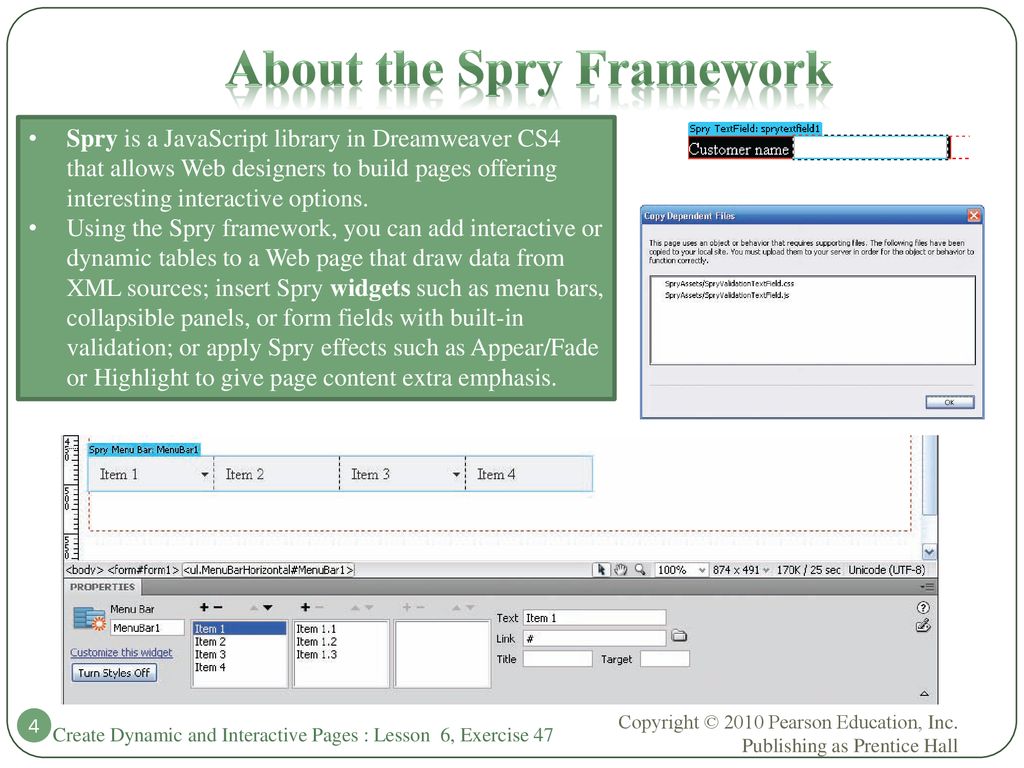Add a third-level item with the third plus button
The height and width of the screenshot is (768, 1024).
click(406, 607)
